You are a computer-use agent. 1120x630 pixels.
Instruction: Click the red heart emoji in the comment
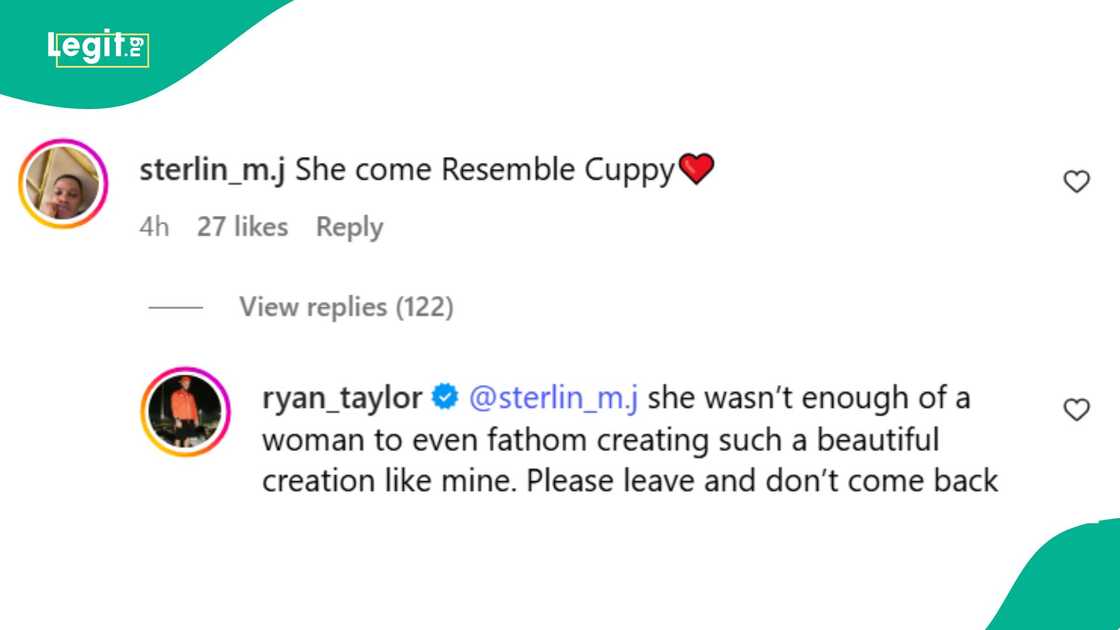pos(699,168)
